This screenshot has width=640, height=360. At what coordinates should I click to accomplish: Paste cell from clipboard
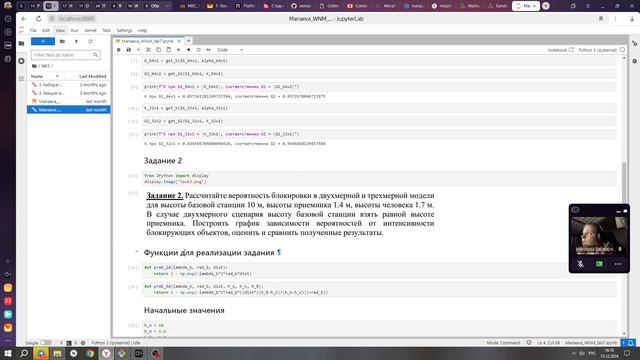pos(169,50)
